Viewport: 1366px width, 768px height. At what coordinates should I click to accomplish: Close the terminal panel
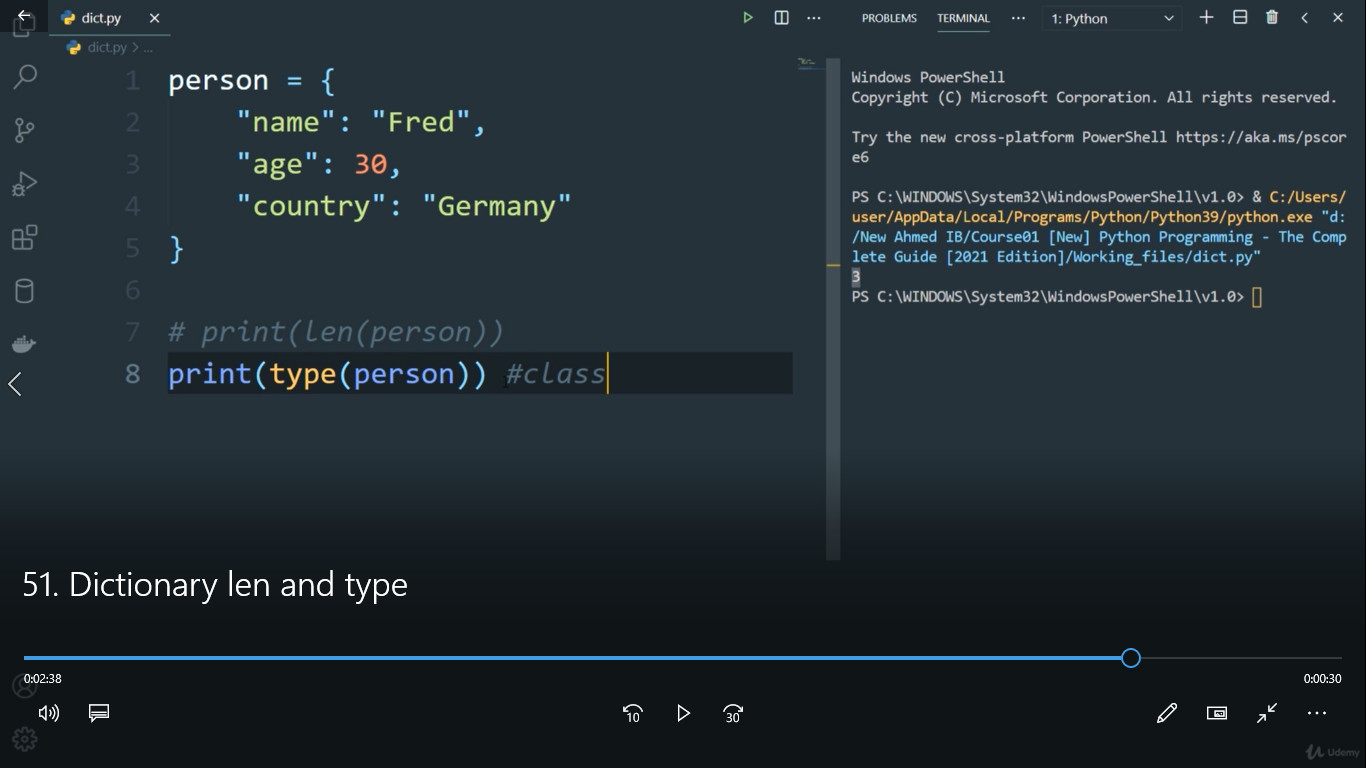[1338, 17]
